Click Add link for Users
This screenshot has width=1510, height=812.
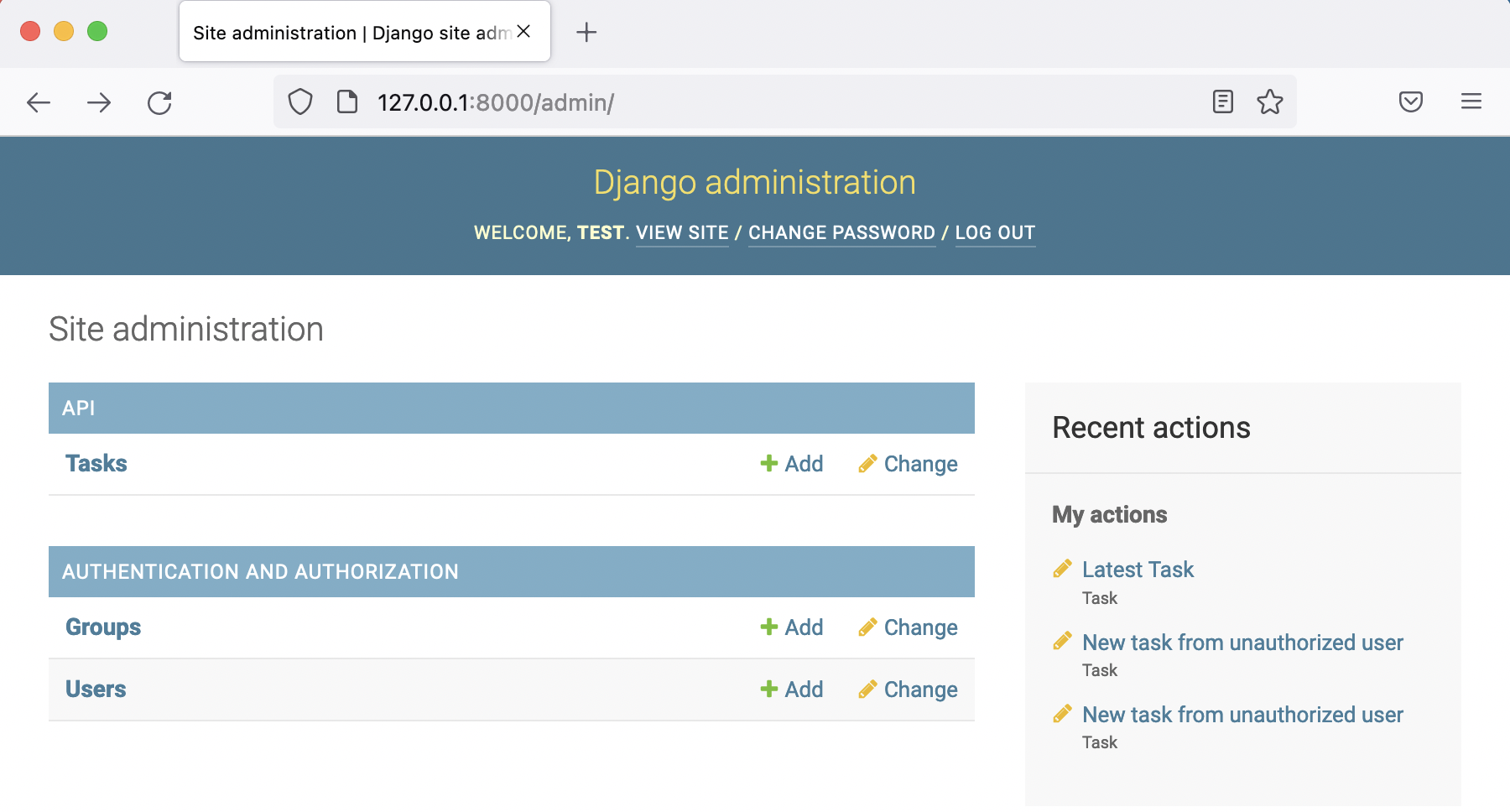(x=804, y=690)
